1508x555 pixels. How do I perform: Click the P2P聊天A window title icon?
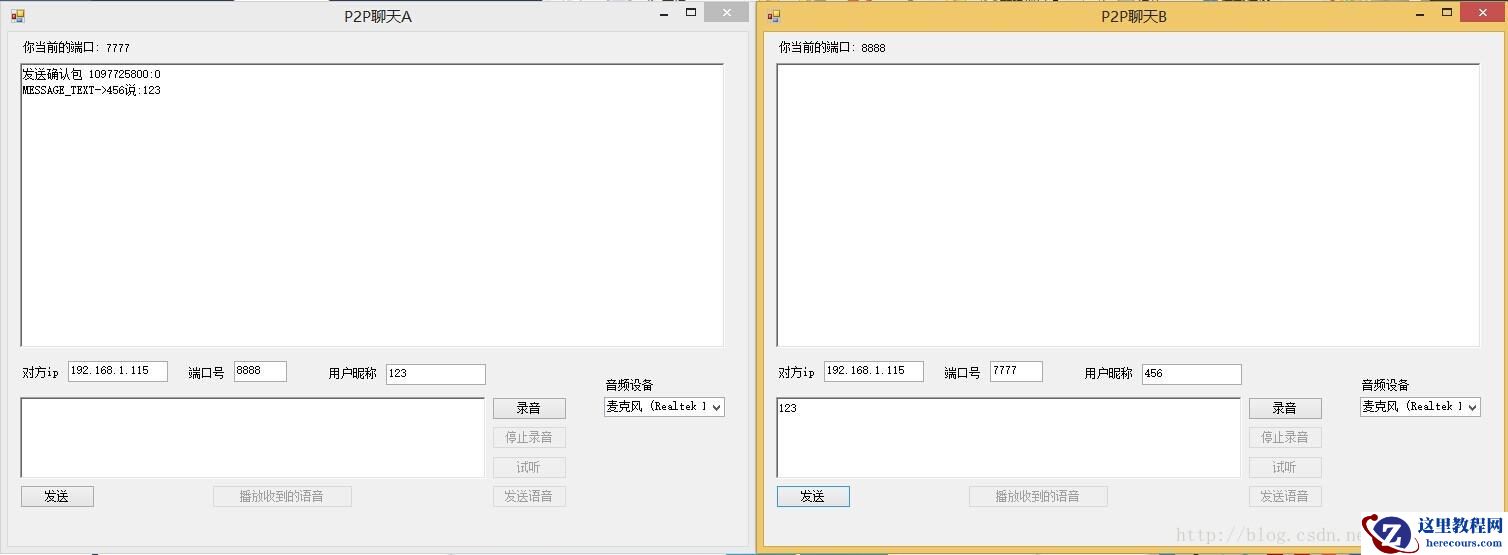(x=17, y=16)
